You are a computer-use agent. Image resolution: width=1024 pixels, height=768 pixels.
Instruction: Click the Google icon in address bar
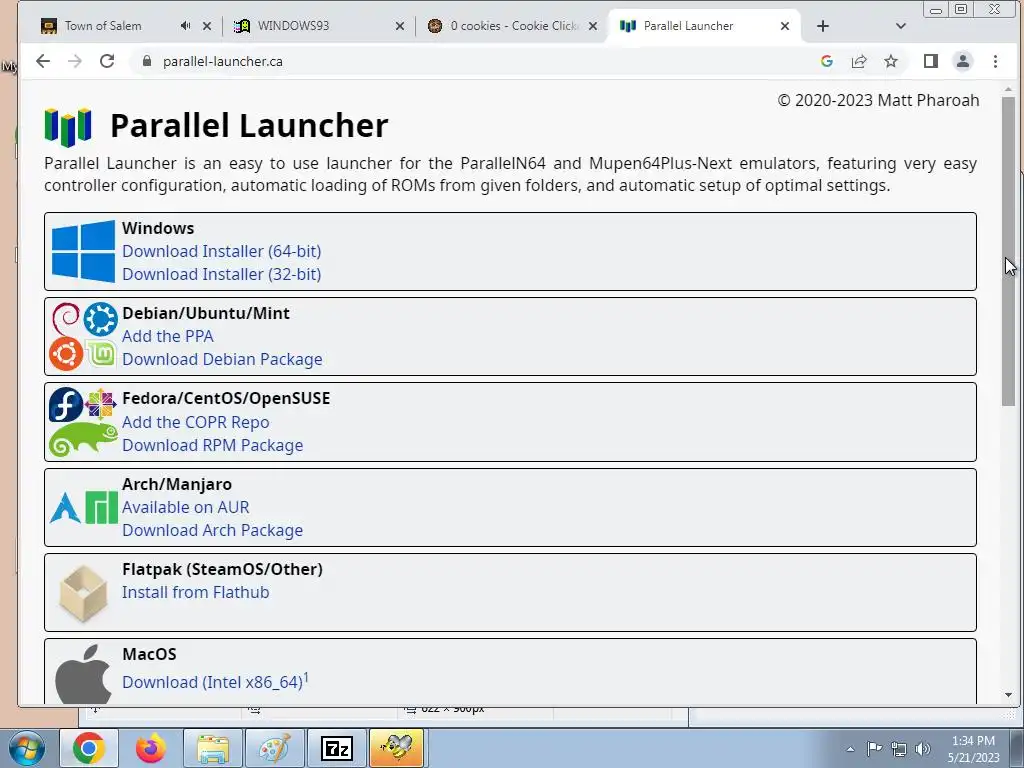point(827,61)
